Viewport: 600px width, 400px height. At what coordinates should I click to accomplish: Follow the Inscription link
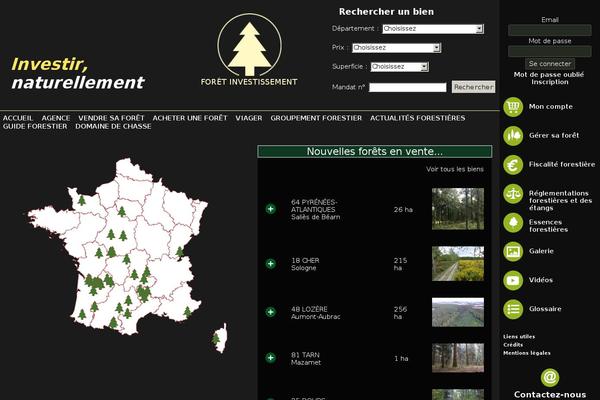549,82
